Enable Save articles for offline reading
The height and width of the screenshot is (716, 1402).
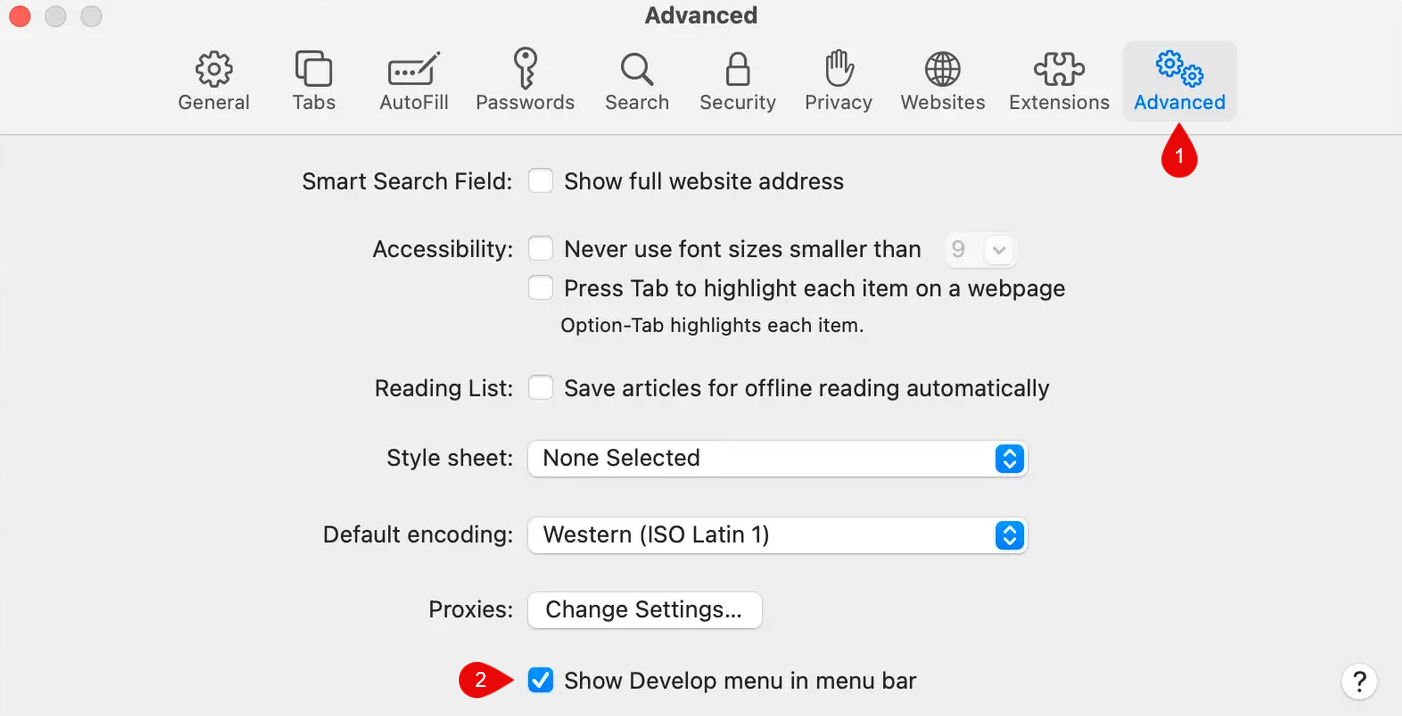pos(541,388)
